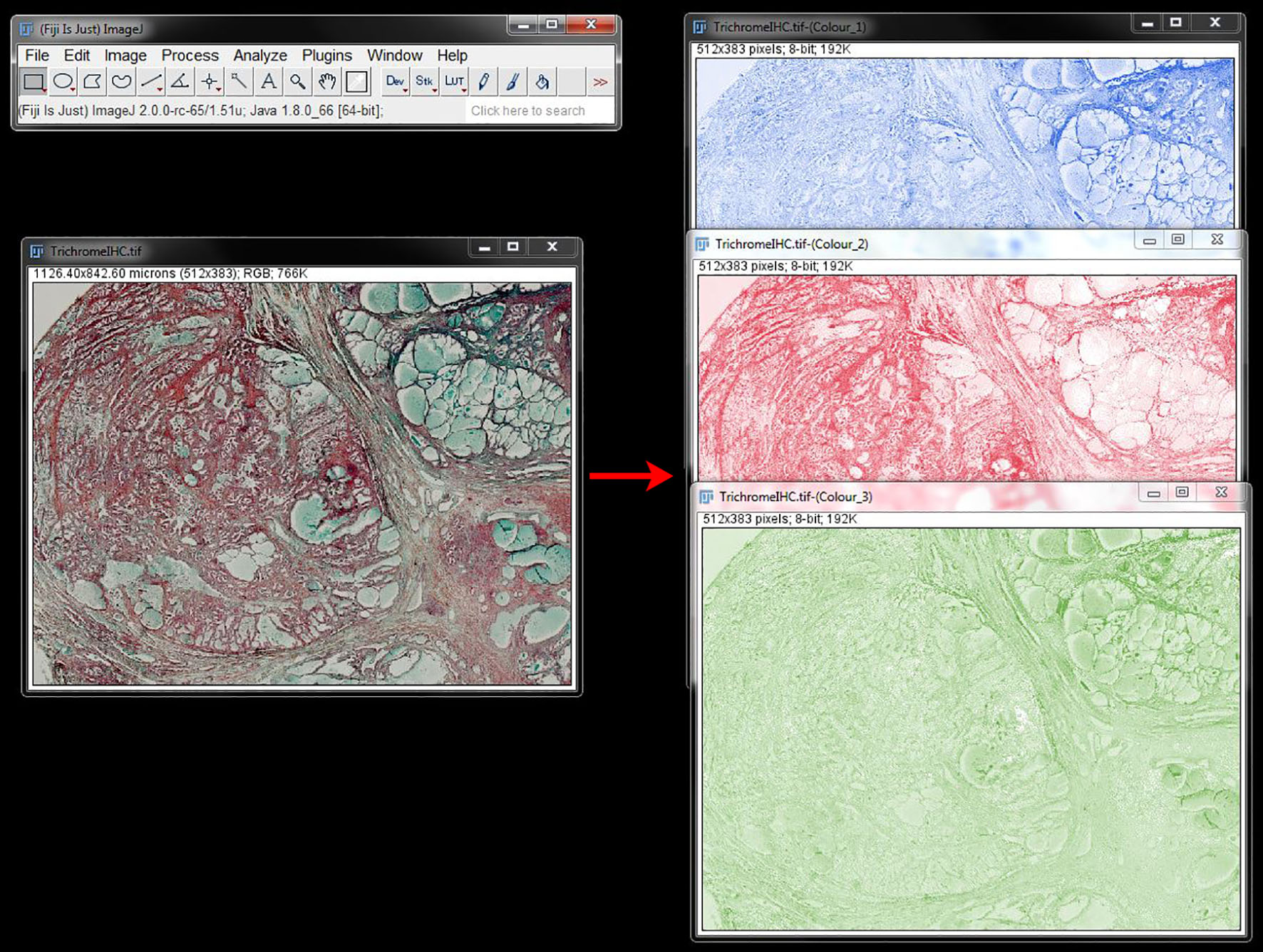Screen dimensions: 1263x952
Task: Select the magnifying glass tool
Action: [x=297, y=81]
